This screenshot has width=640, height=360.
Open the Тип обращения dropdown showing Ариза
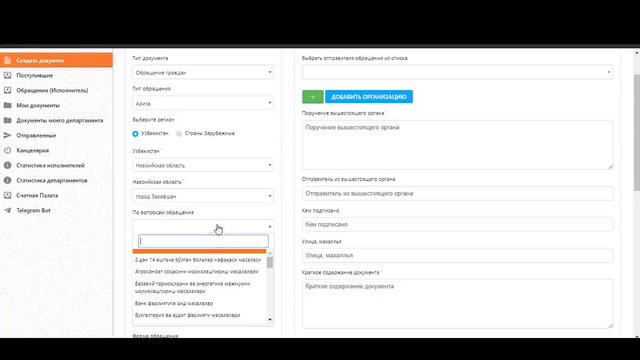pos(203,104)
